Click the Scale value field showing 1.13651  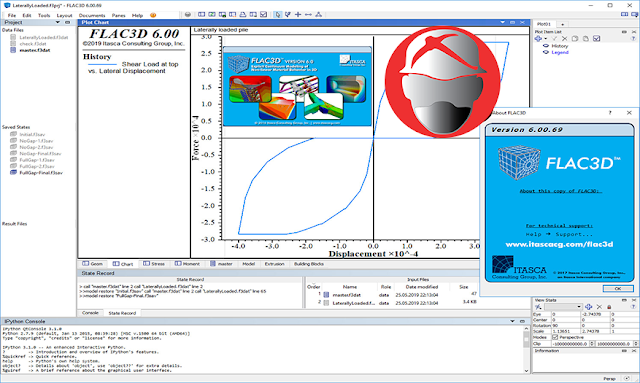(x=566, y=331)
